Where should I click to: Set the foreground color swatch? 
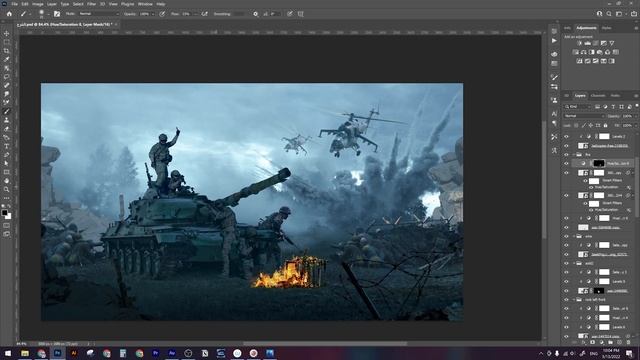coord(4,213)
